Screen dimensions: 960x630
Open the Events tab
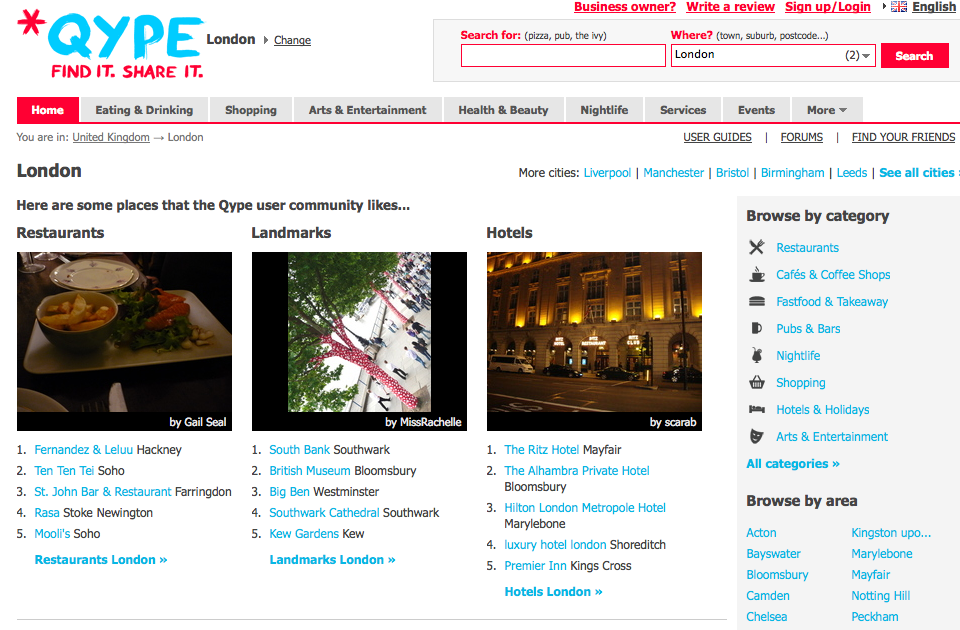click(756, 110)
